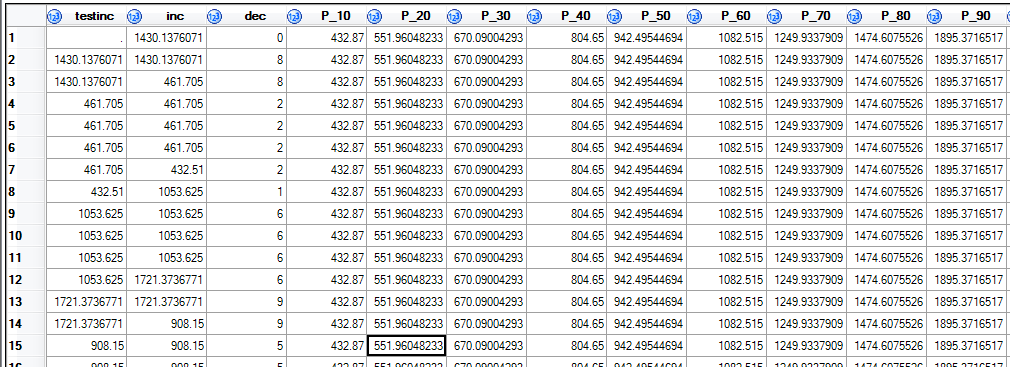Select row number 8 header
1010x367 pixels.
(x=25, y=192)
